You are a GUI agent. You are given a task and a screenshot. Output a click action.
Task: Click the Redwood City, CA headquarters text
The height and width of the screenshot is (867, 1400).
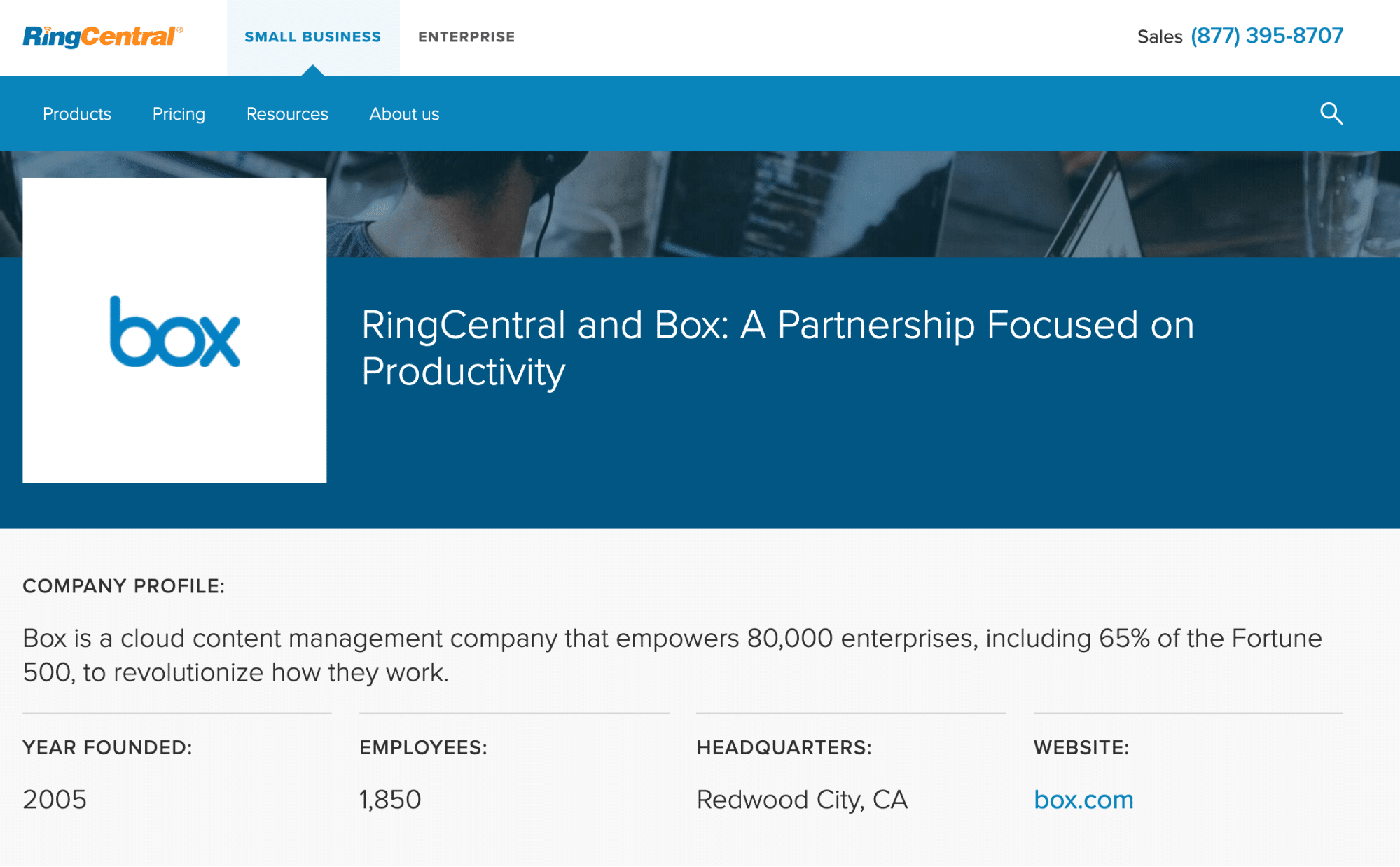click(802, 800)
